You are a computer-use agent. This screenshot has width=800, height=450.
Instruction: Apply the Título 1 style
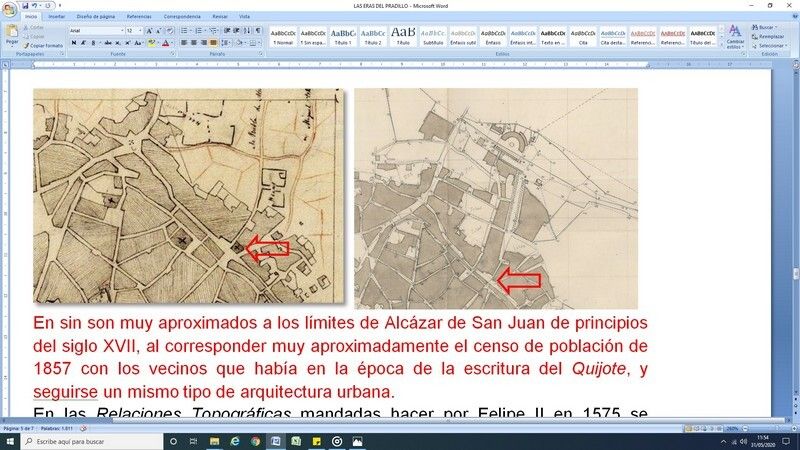(x=343, y=36)
